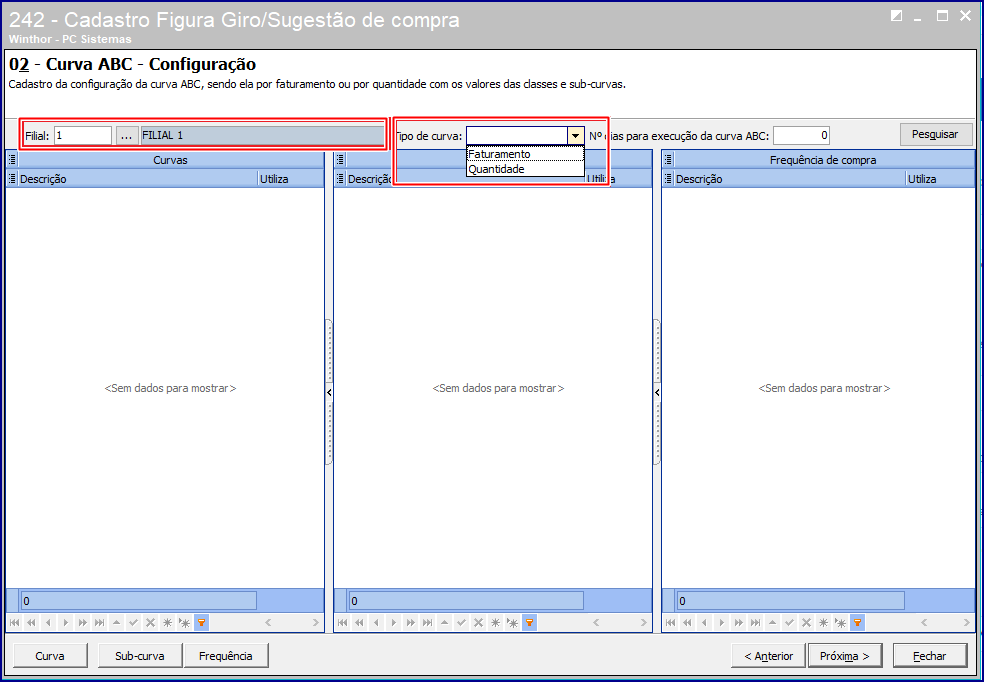Screen dimensions: 984x682
Task: Click the edit triangle icon in Curvas navigator
Action: (116, 622)
